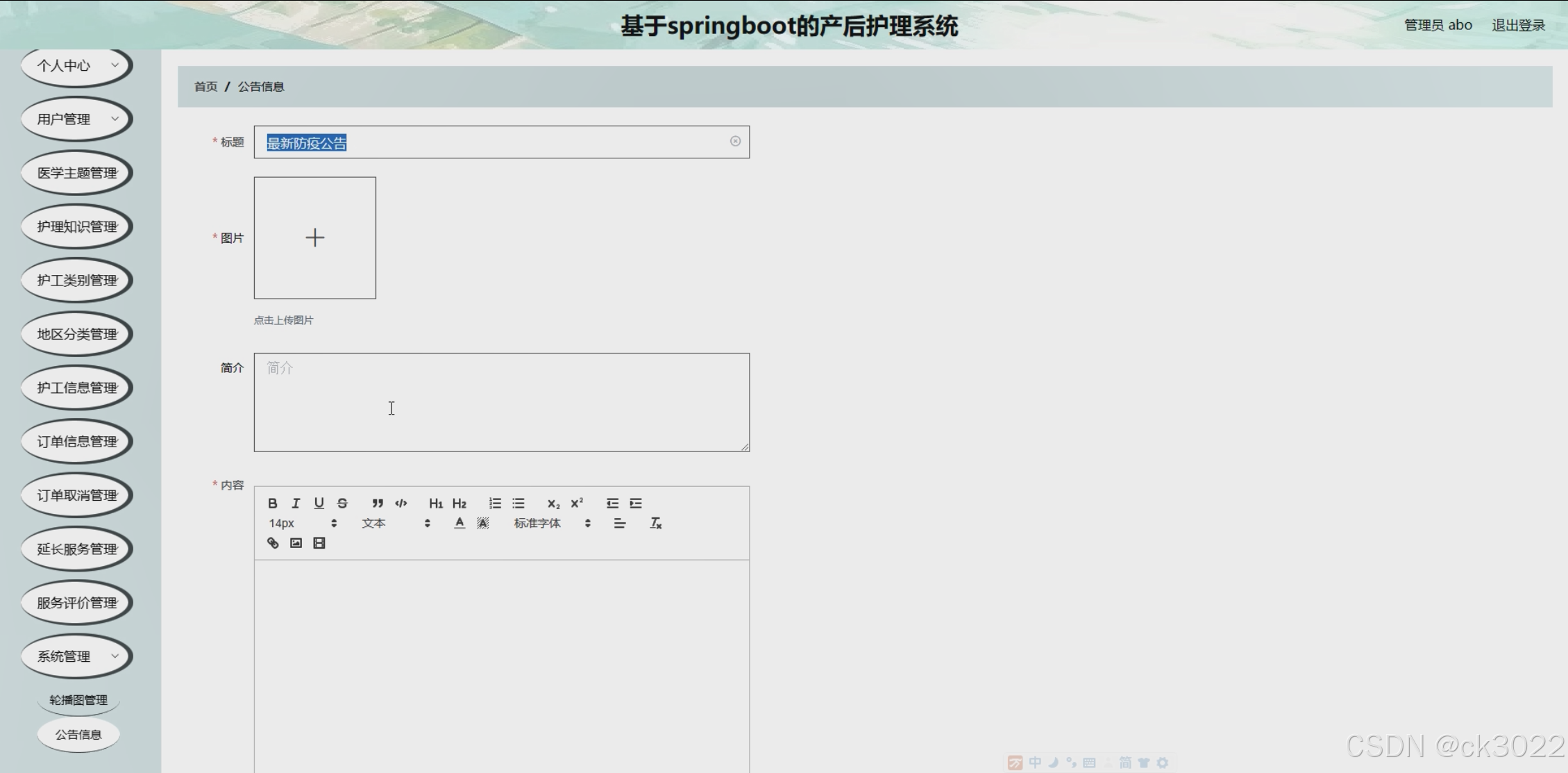Open 护工信息管理 in the sidebar

pyautogui.click(x=76, y=388)
